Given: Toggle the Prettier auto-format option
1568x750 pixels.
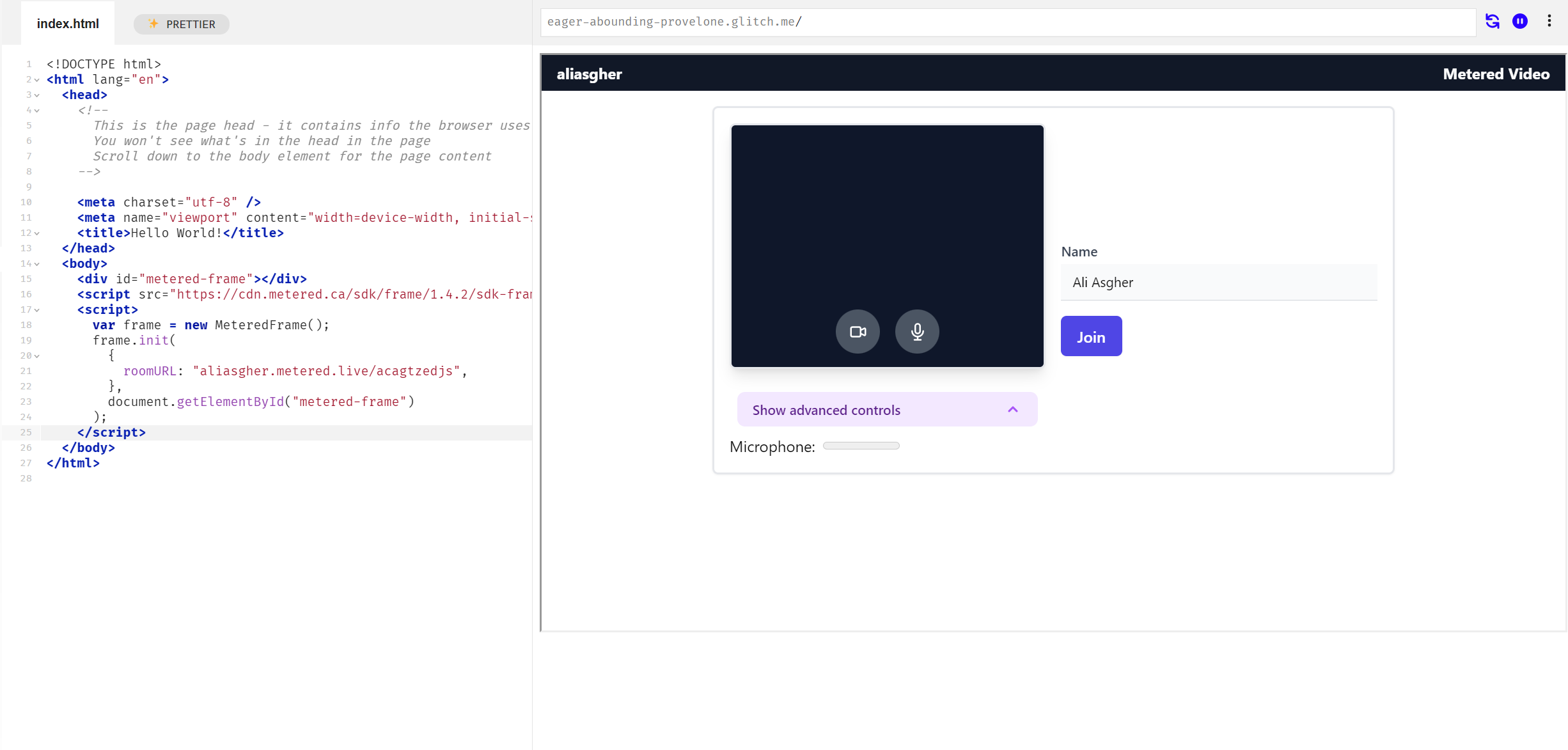Looking at the screenshot, I should point(181,21).
